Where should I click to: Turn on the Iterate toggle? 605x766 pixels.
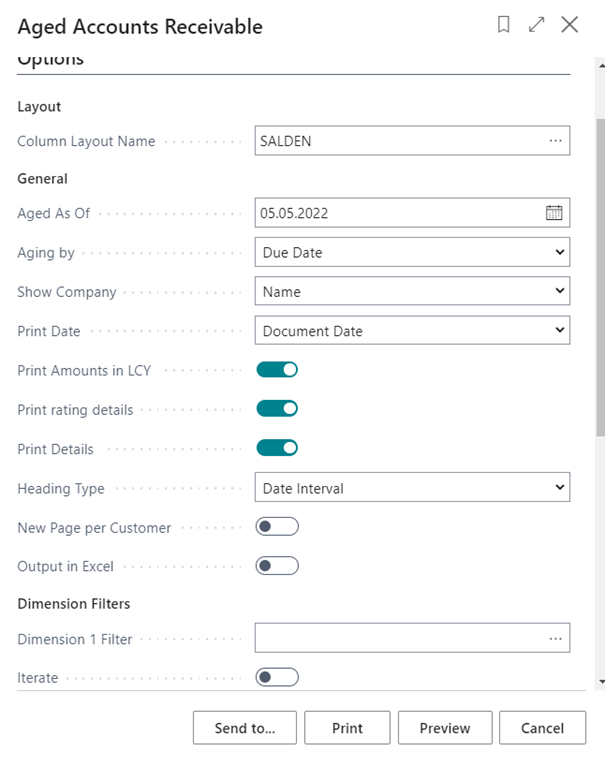277,678
